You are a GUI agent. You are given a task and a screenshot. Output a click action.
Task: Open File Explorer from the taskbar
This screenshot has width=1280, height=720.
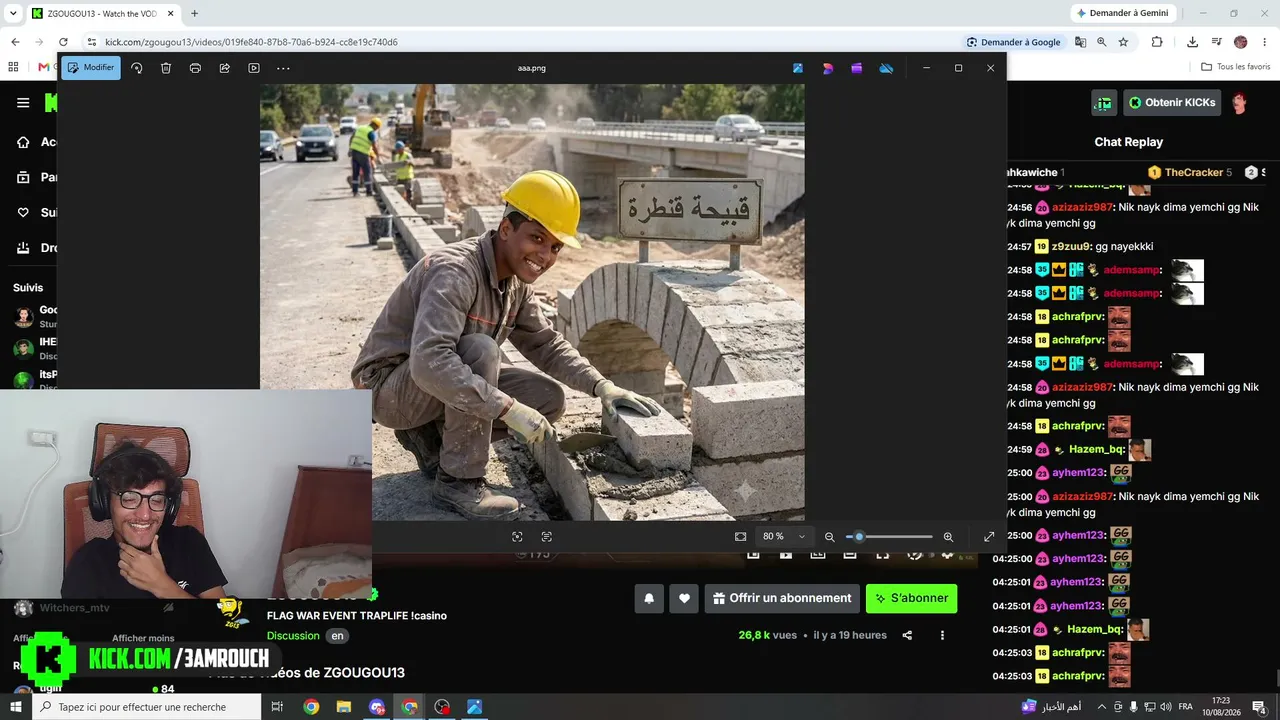click(344, 707)
